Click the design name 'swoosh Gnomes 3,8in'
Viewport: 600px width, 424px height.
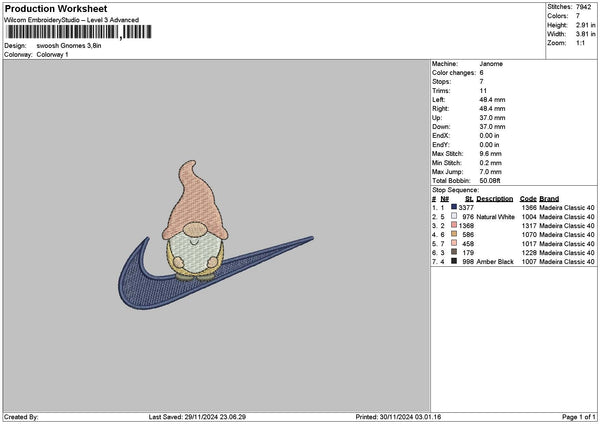click(69, 46)
